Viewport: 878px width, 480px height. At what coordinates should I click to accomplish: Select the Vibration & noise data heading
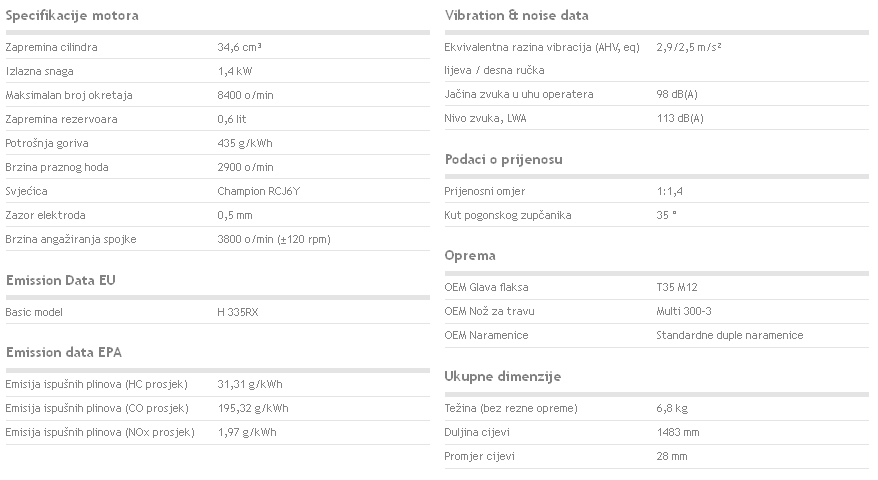[x=516, y=16]
